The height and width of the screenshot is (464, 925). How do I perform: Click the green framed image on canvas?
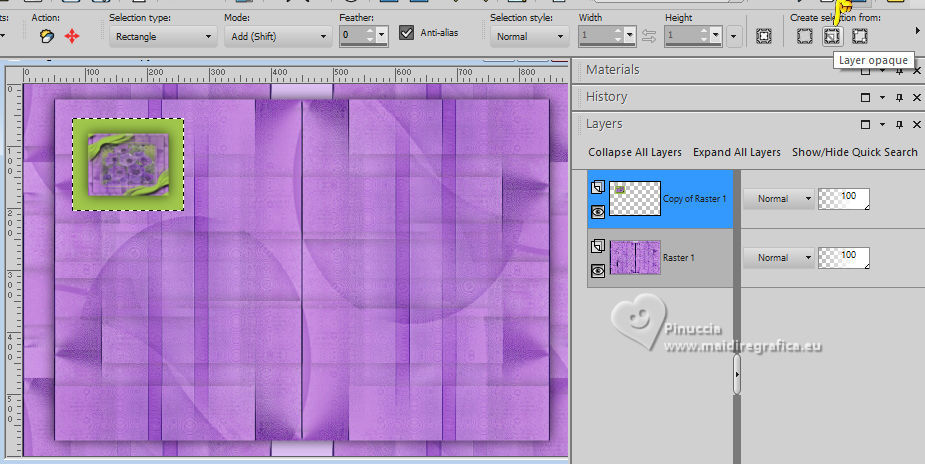(x=128, y=164)
